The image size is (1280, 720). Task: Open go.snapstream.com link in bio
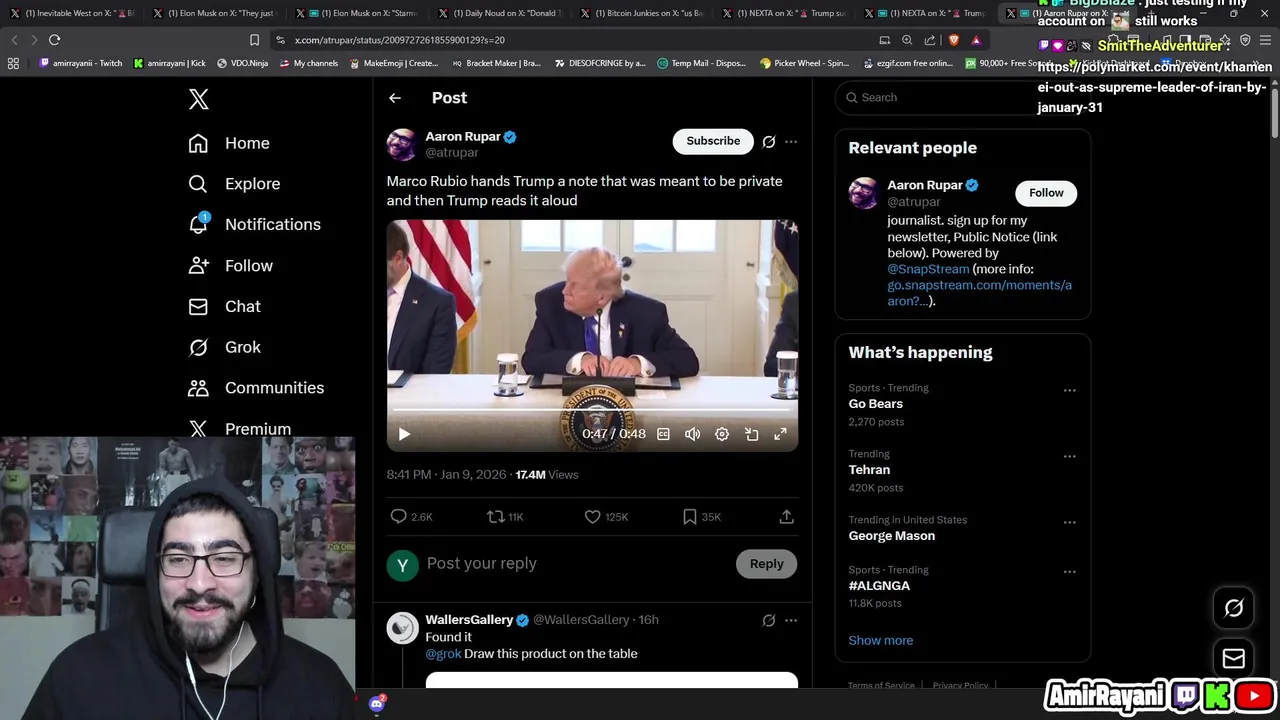pos(979,293)
